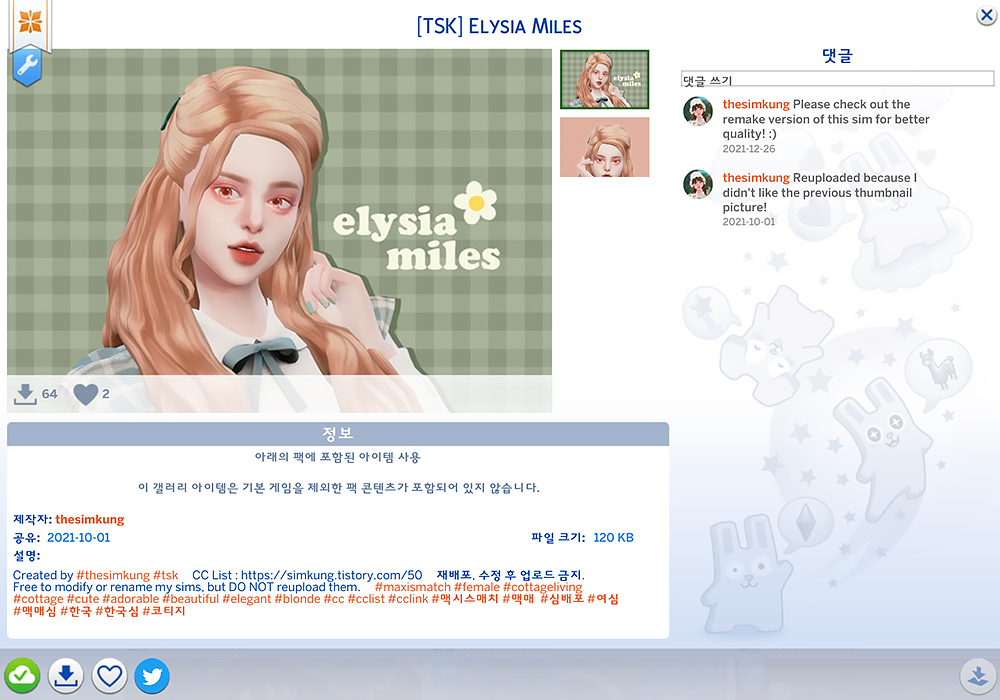Click the #cottage hashtag
1000x700 pixels.
[x=38, y=599]
